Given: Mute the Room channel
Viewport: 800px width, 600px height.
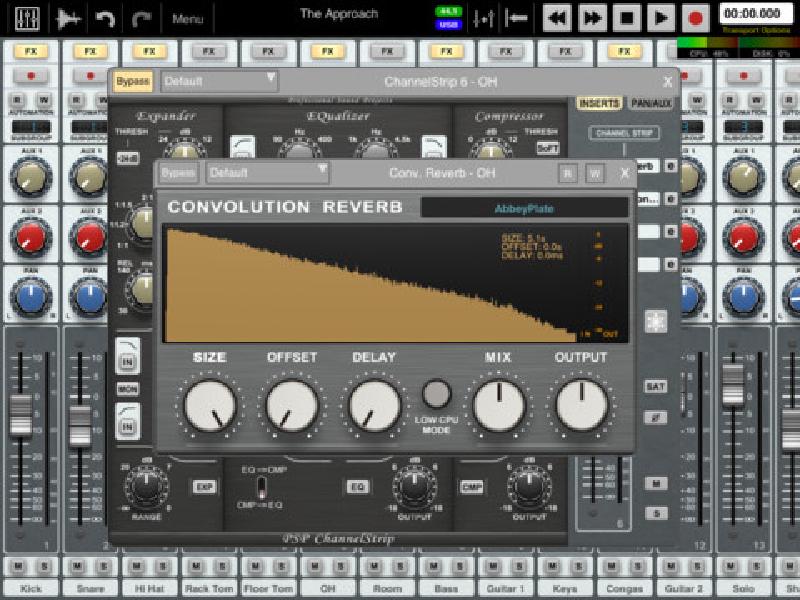Looking at the screenshot, I should [x=374, y=566].
